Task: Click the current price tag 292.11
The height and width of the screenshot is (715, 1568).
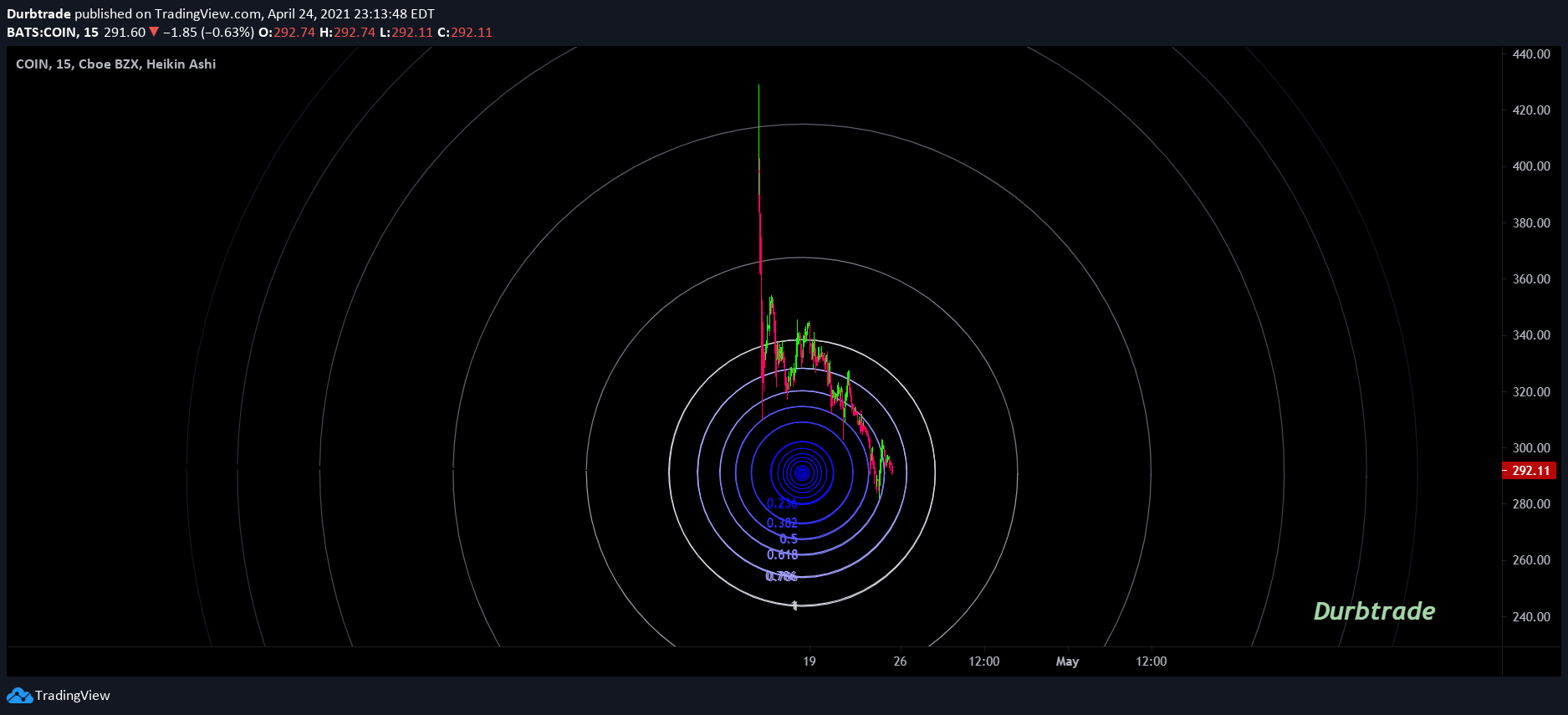Action: coord(1529,471)
